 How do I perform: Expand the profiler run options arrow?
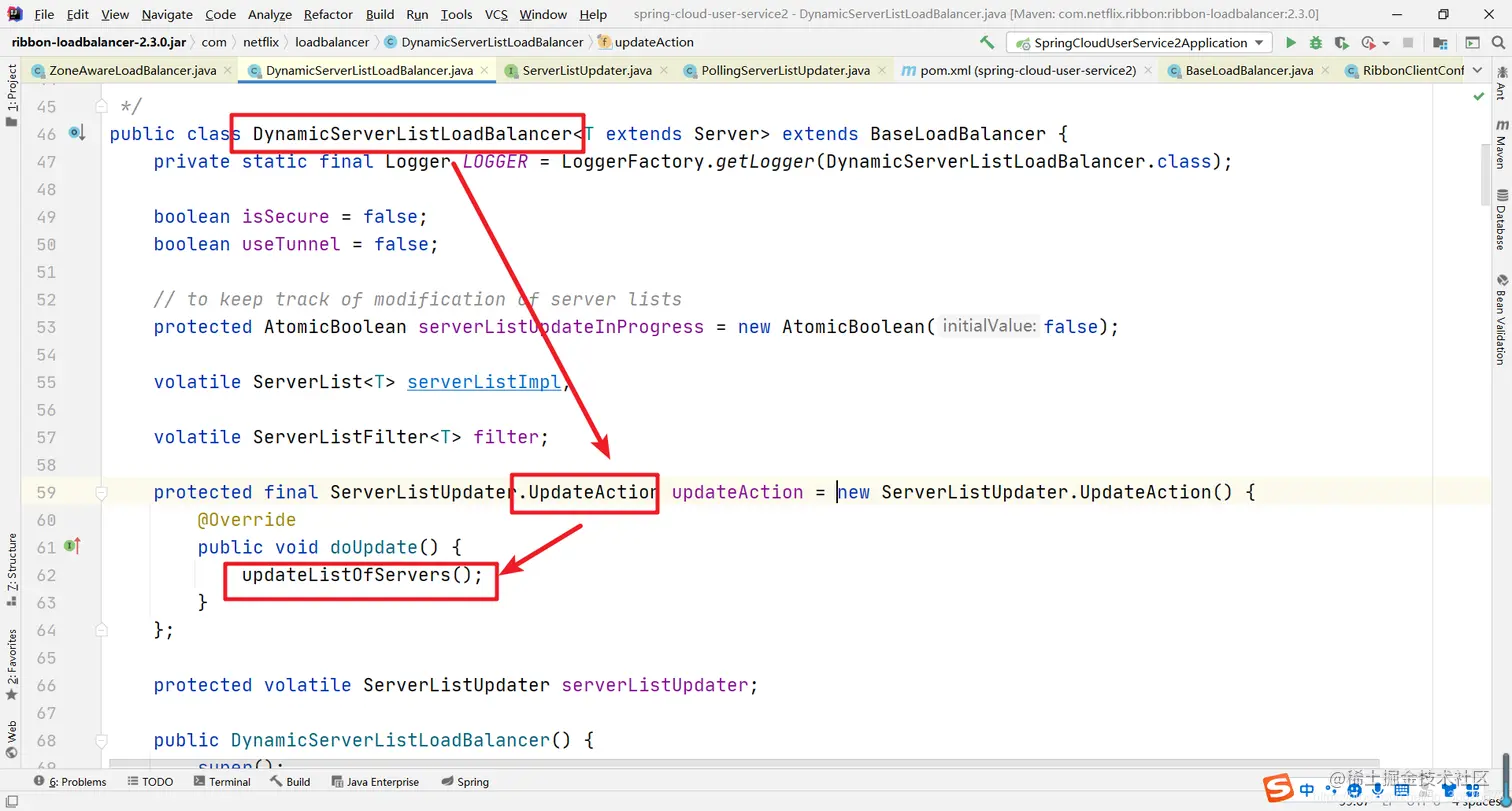1386,43
